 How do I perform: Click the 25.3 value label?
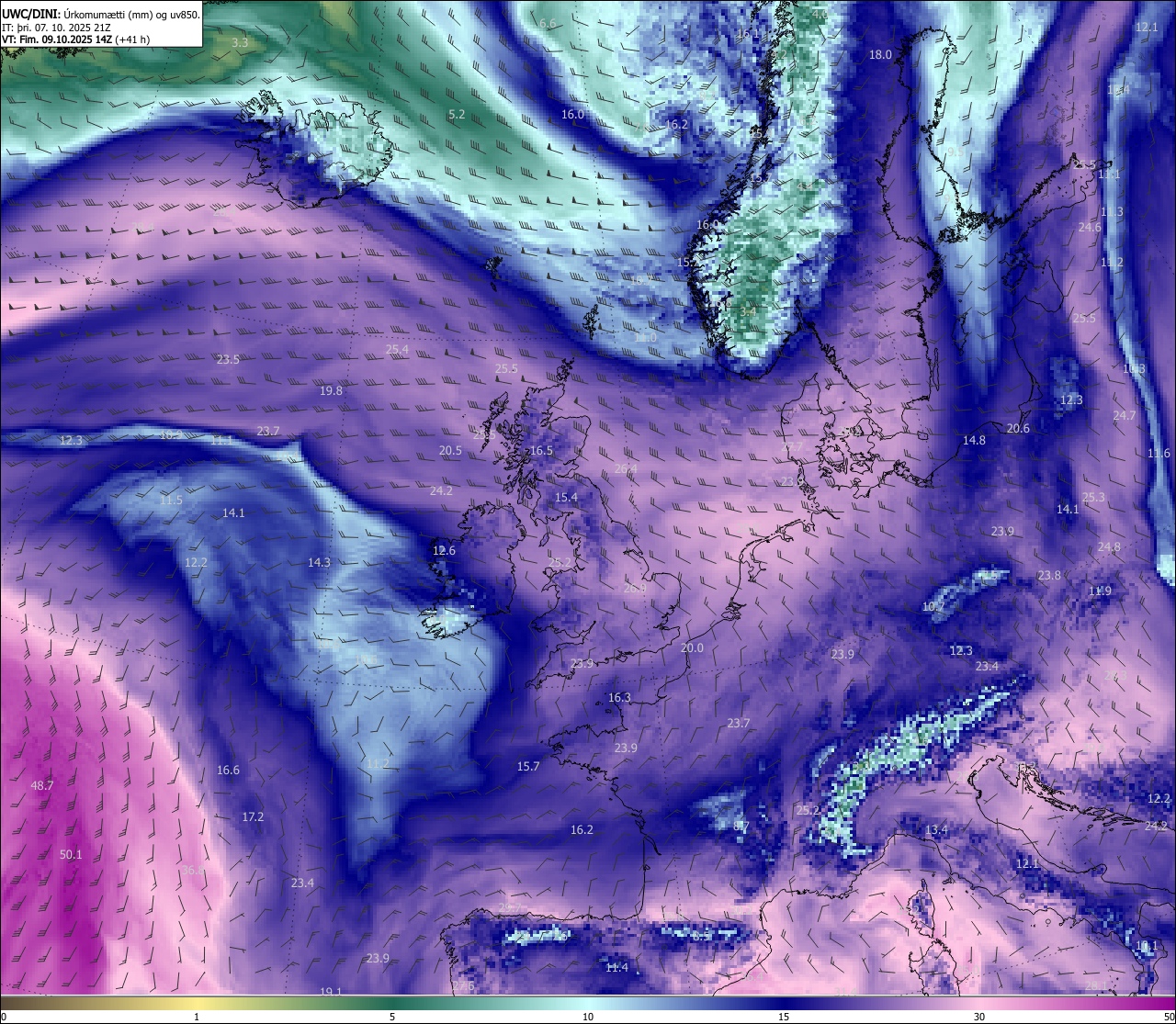(1093, 497)
